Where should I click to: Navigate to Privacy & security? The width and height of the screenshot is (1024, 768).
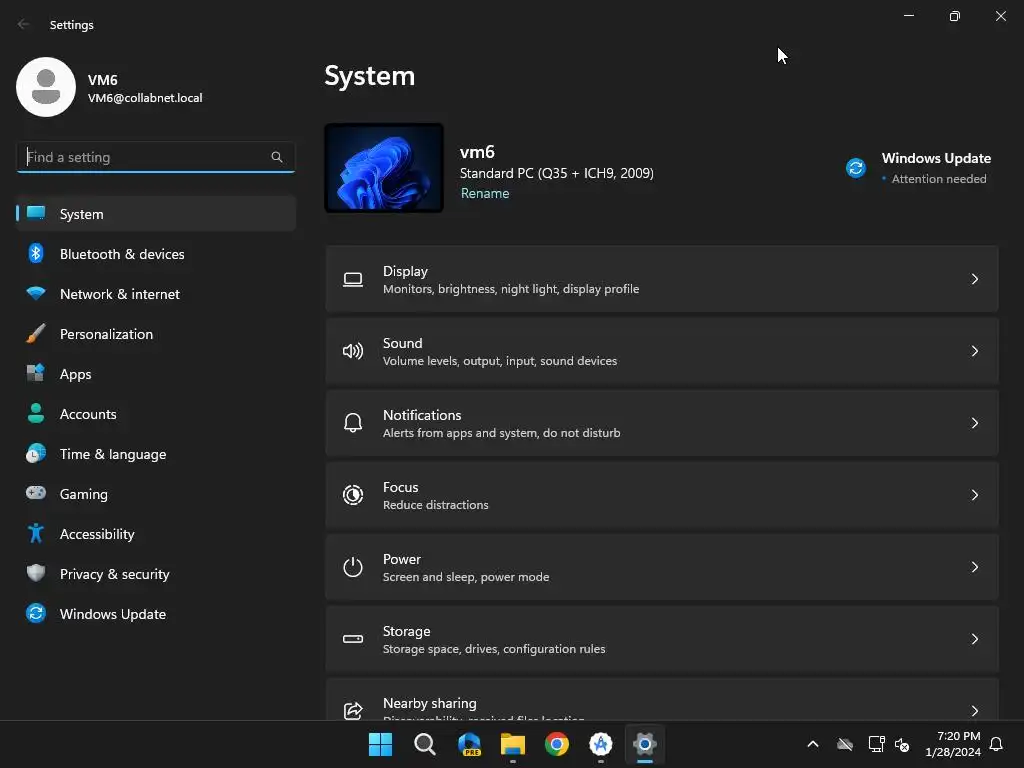(156, 573)
